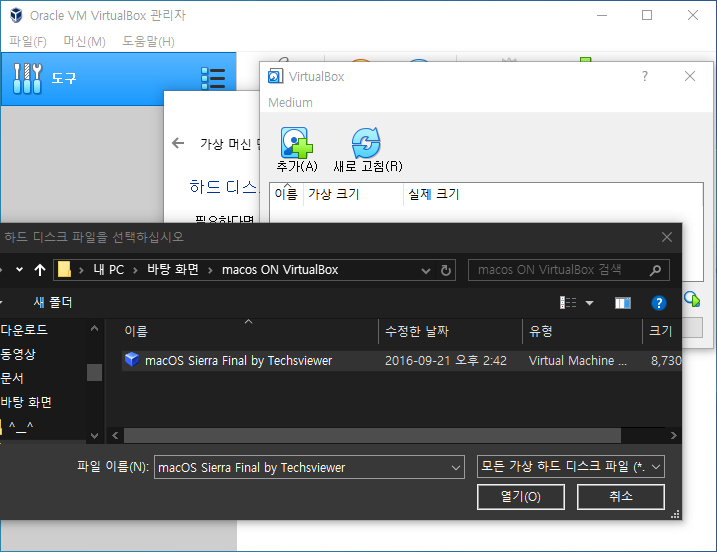Screen dimensions: 717x552
Task: Open the 머신(M) menu
Action: [85, 42]
